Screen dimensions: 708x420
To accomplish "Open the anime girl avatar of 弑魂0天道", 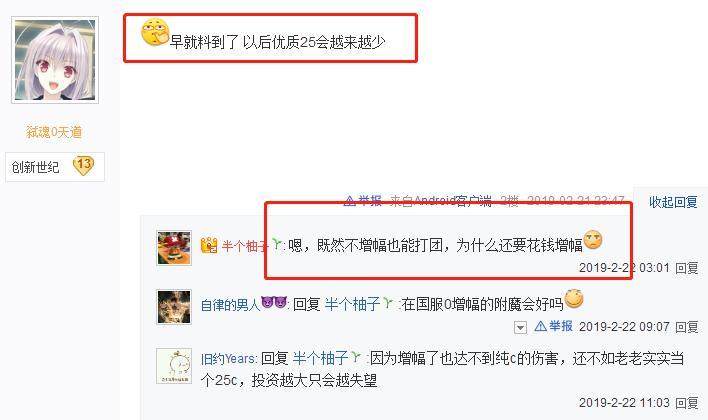I will click(x=55, y=60).
